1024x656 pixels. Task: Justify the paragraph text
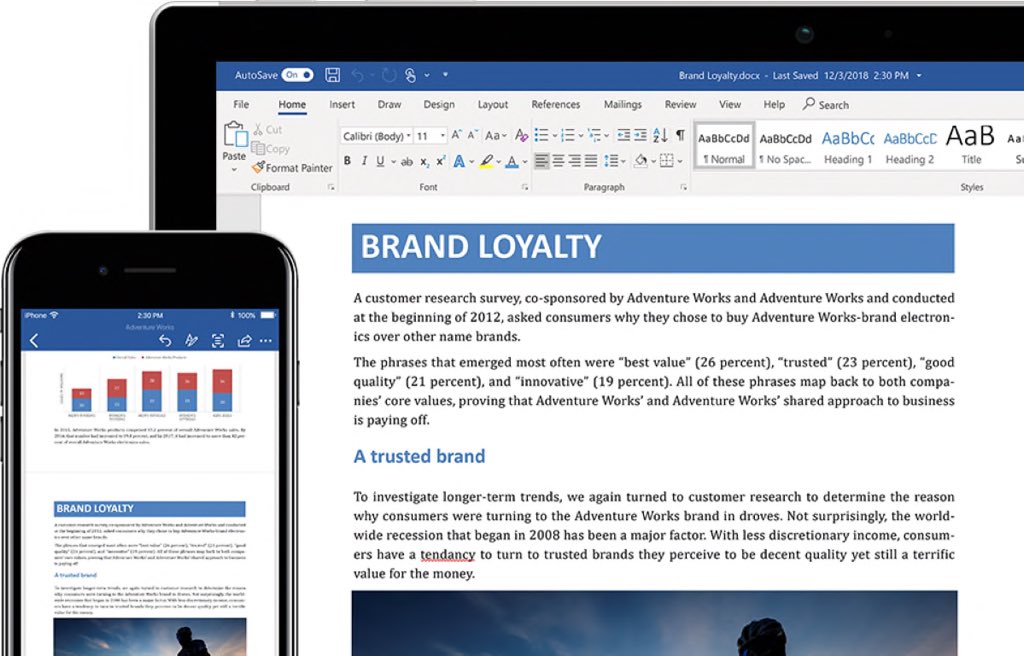tap(591, 161)
